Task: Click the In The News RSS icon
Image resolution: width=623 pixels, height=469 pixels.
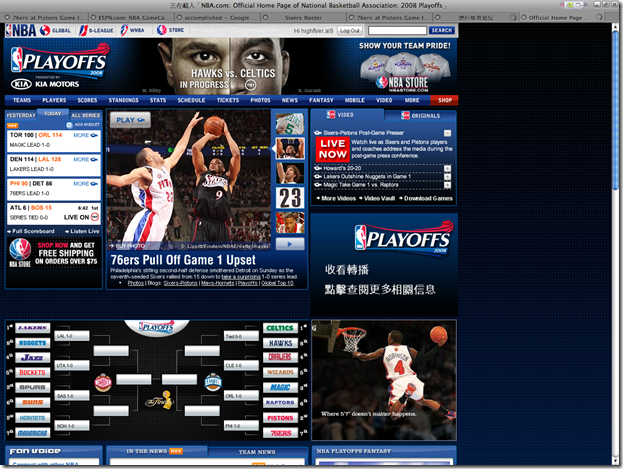Action: tap(176, 451)
